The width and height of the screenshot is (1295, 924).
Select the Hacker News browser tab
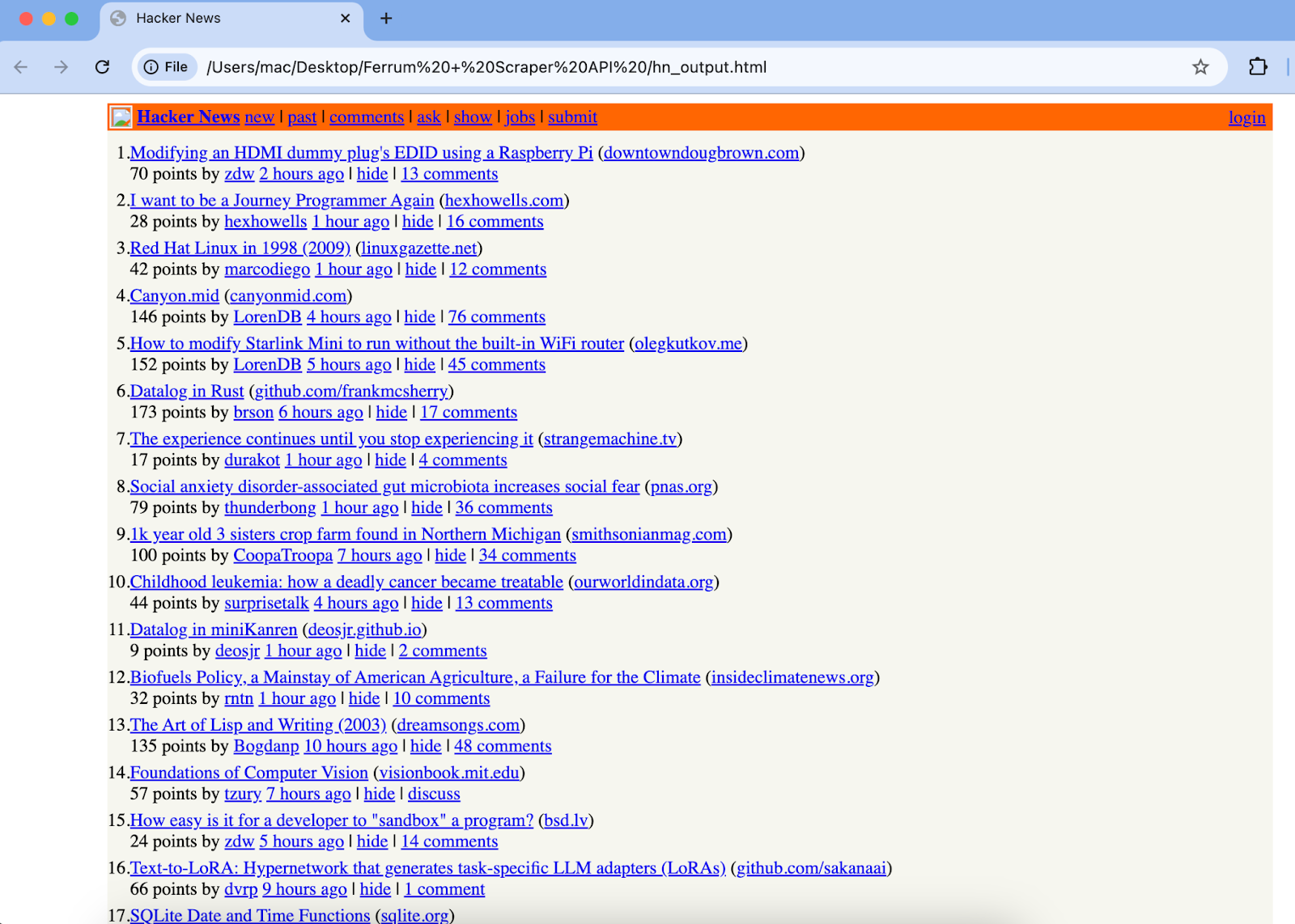(x=231, y=19)
